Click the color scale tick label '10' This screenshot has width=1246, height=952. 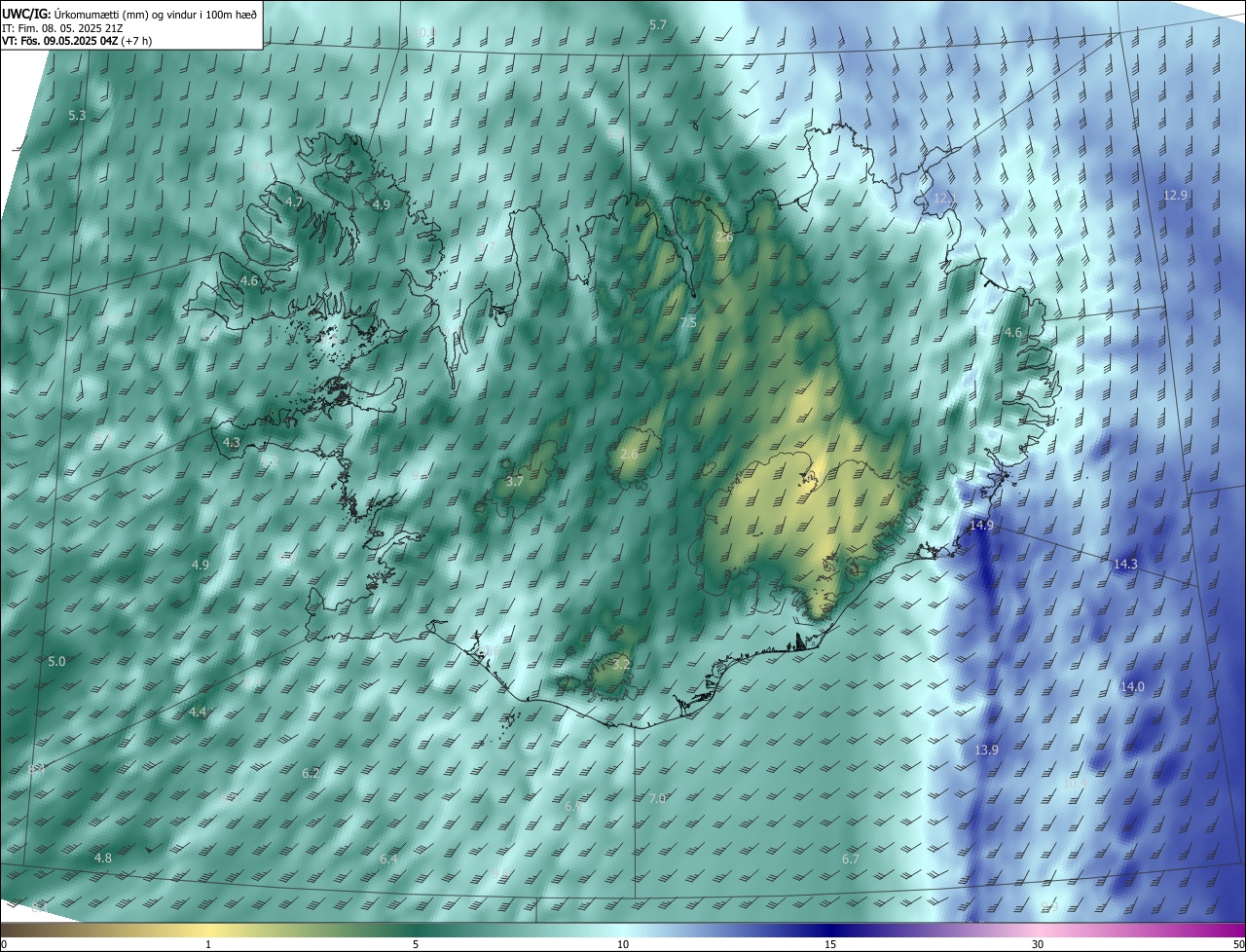point(623,944)
